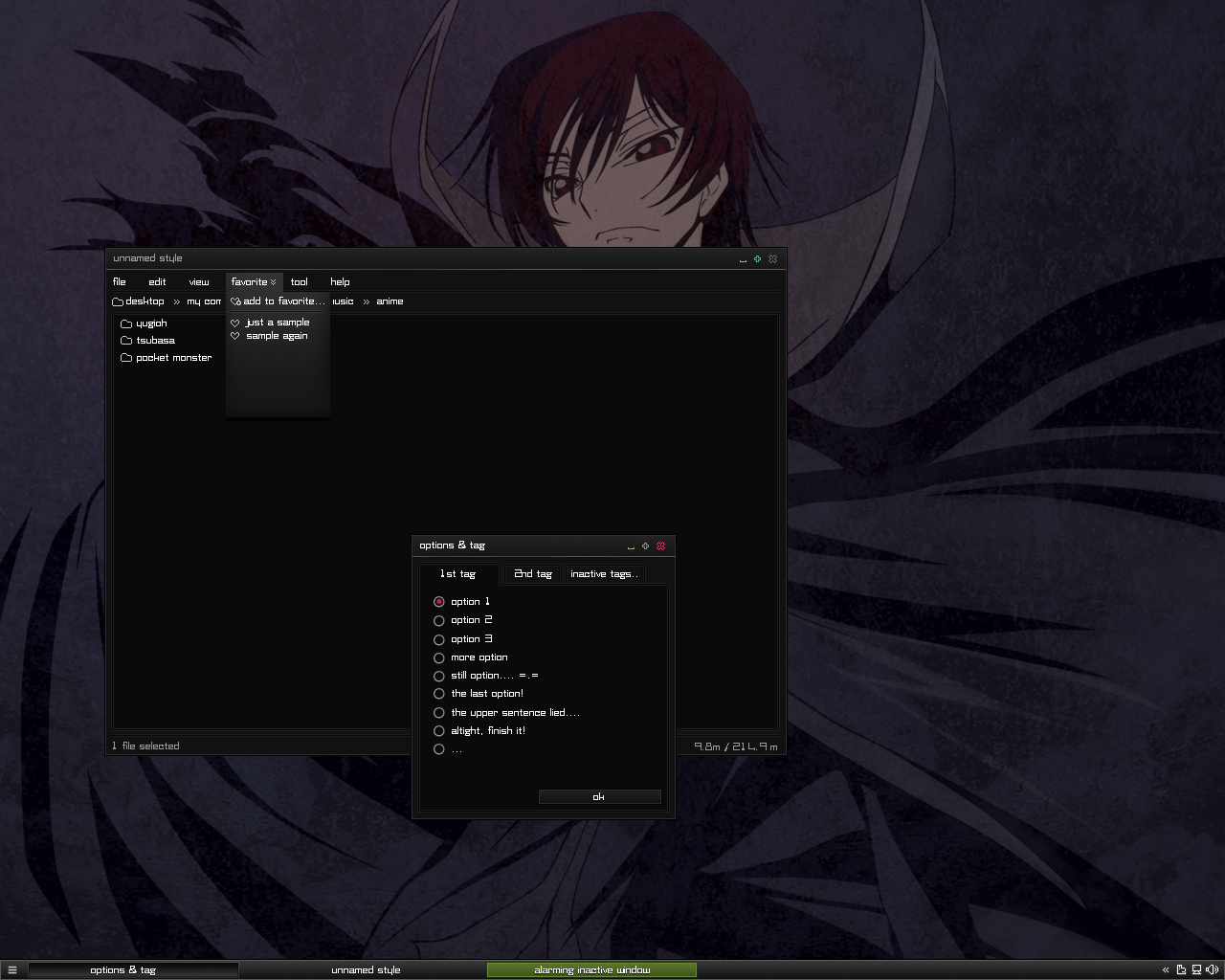Screen dimensions: 1225x980
Task: Go to 'desktop' in the breadcrumb
Action: point(145,301)
